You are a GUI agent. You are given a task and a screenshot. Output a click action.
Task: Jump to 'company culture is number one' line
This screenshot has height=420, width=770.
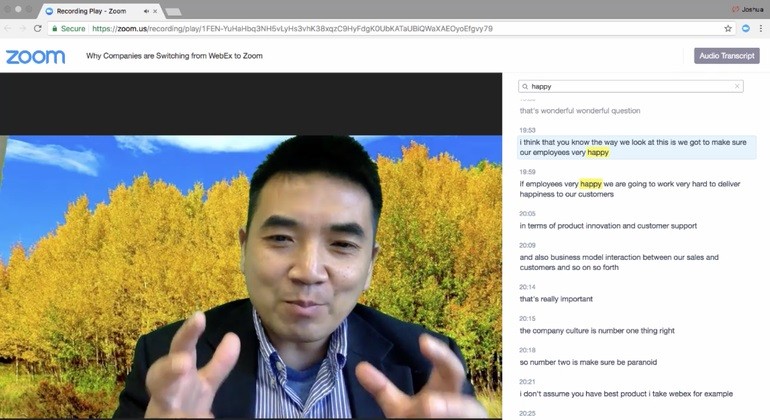(597, 331)
